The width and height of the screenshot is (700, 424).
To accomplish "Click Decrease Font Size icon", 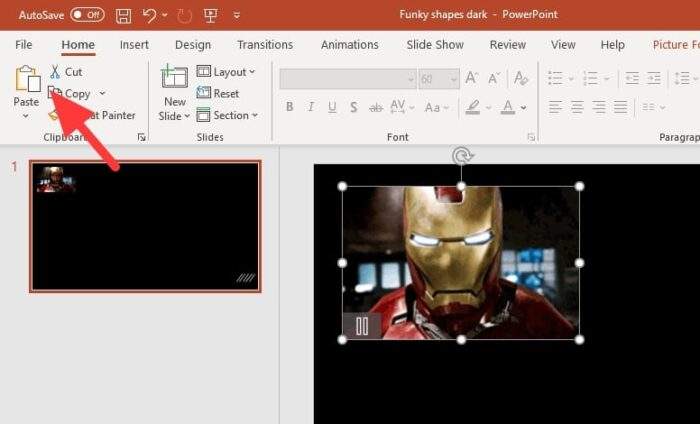I will tap(493, 79).
